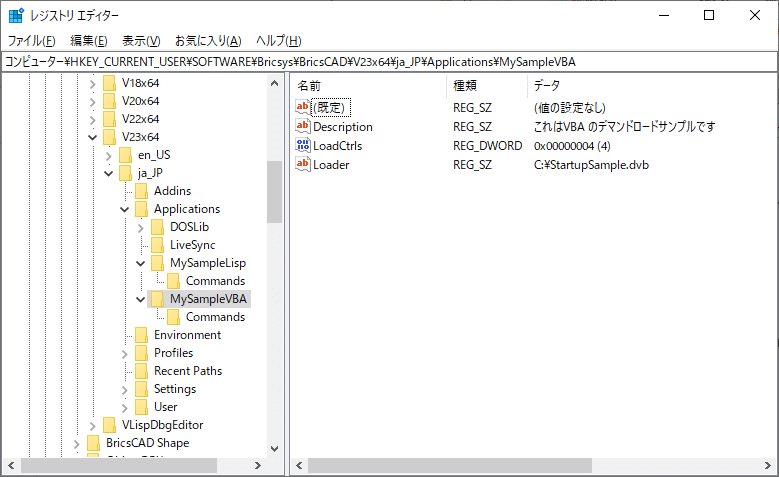Image resolution: width=779 pixels, height=477 pixels.
Task: Open the お気に入り(A) menu
Action: [208, 41]
